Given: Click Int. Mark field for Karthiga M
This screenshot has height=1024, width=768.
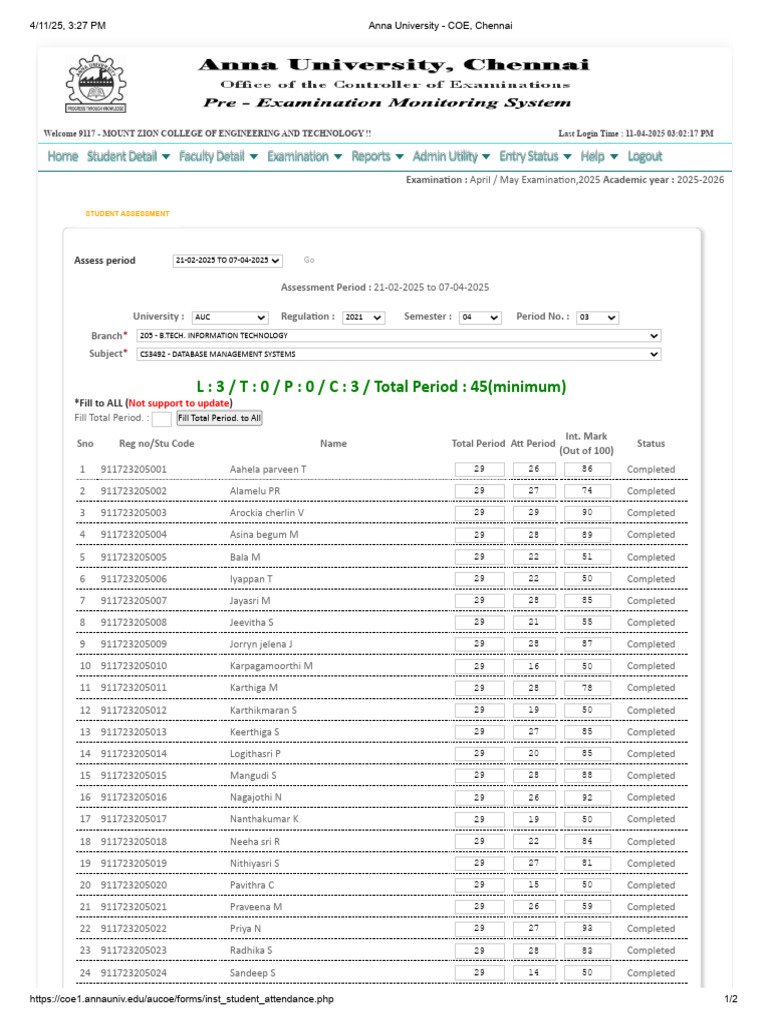Looking at the screenshot, I should point(587,688).
